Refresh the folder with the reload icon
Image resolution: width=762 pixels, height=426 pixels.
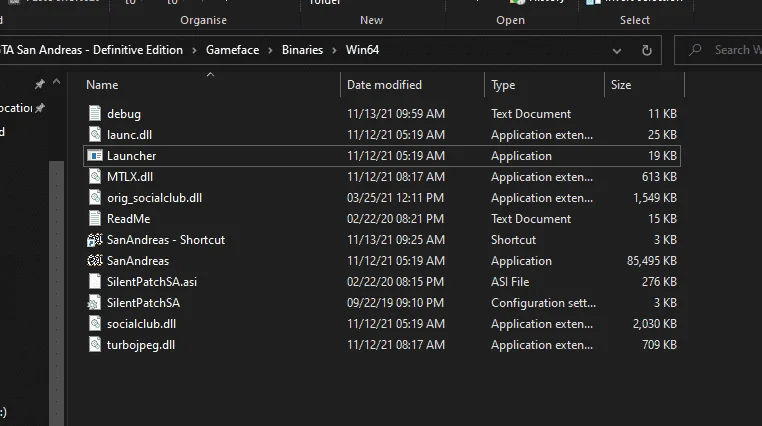646,50
